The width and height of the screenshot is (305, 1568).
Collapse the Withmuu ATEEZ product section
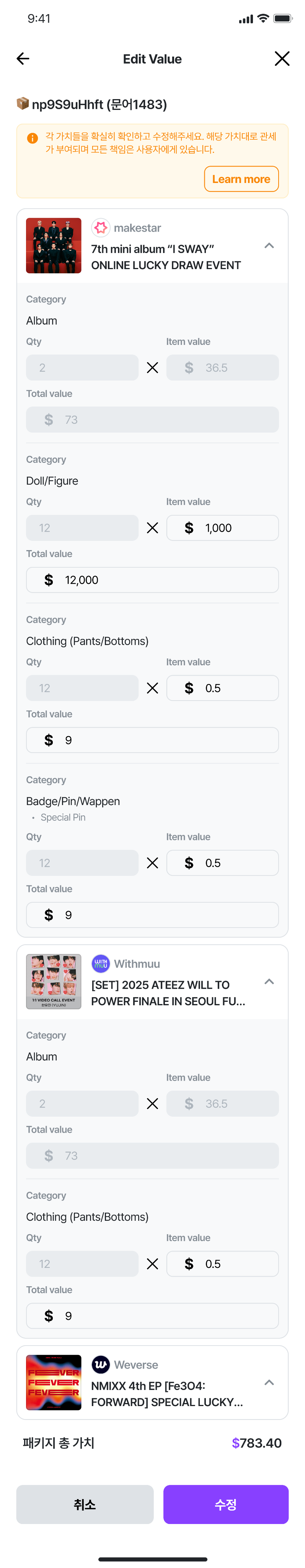click(269, 982)
